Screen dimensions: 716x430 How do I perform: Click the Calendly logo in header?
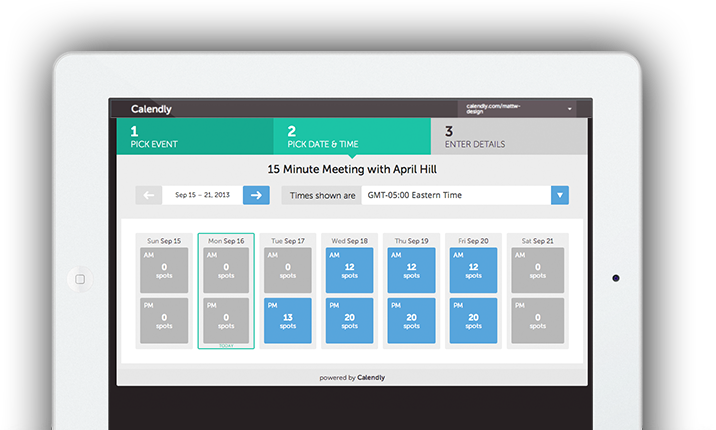(151, 109)
